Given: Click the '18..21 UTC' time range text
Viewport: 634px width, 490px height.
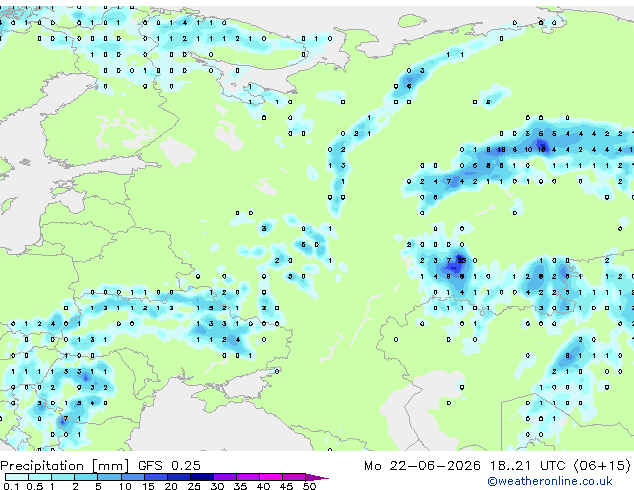Looking at the screenshot, I should pos(527,466).
